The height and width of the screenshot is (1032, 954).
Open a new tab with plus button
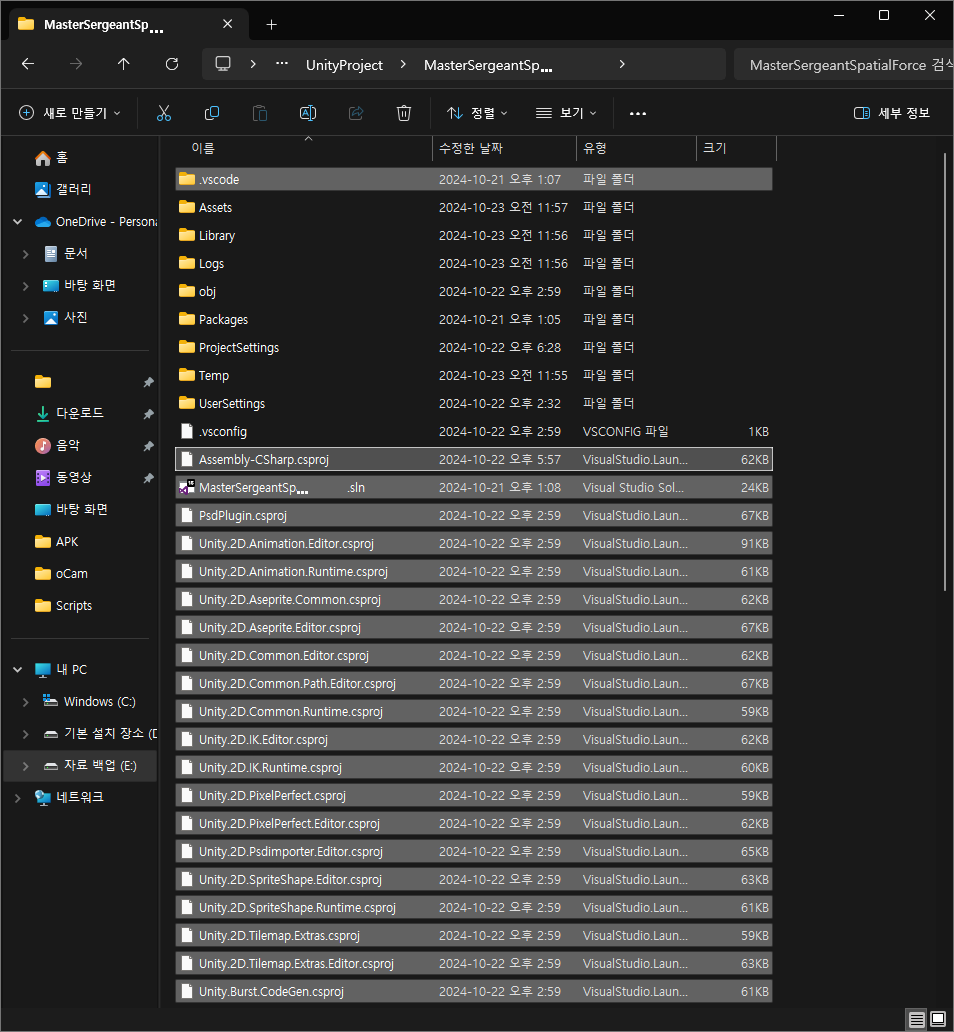(271, 25)
